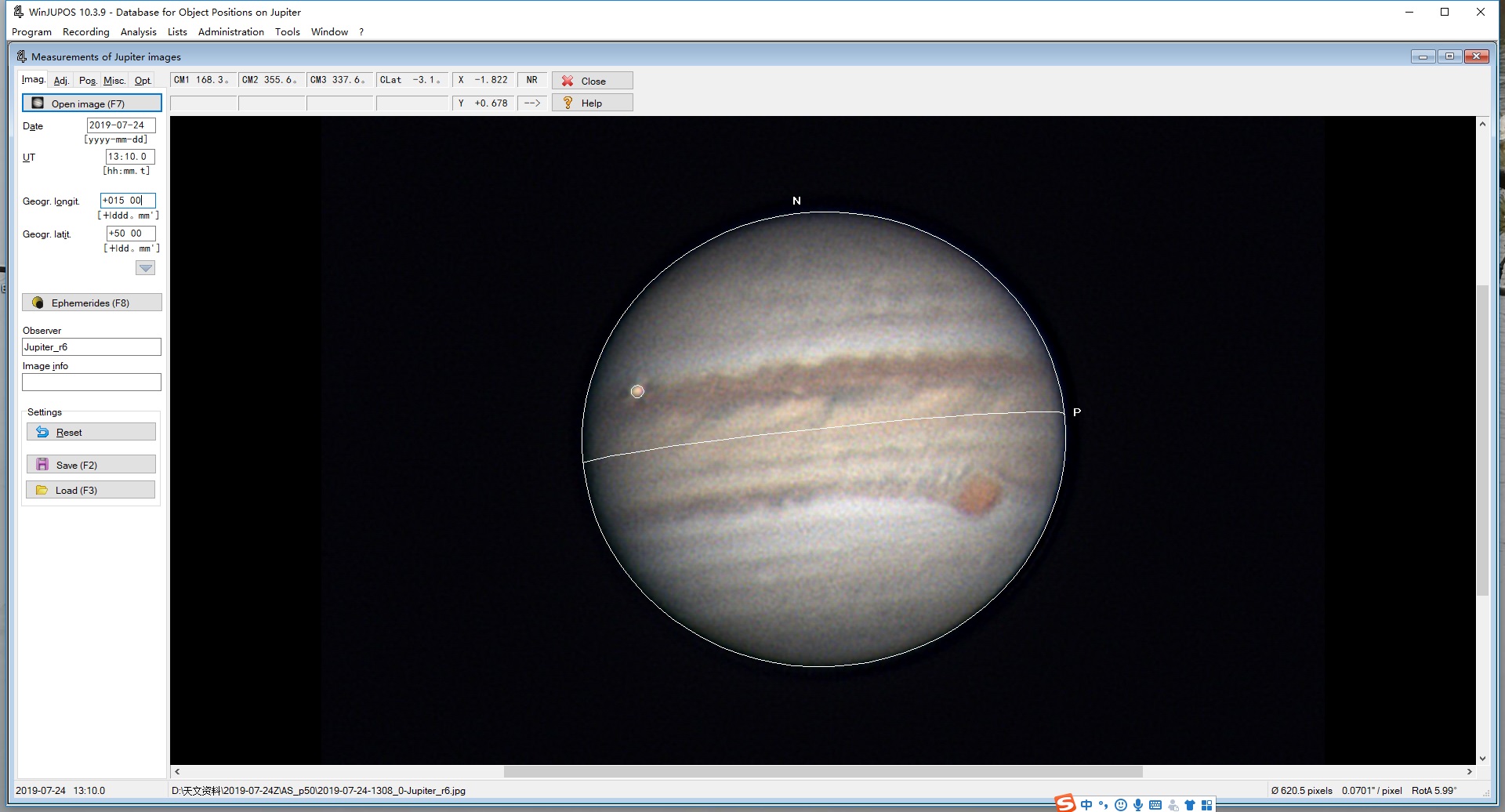Click the scroll-right arrow under the image

pyautogui.click(x=1469, y=771)
